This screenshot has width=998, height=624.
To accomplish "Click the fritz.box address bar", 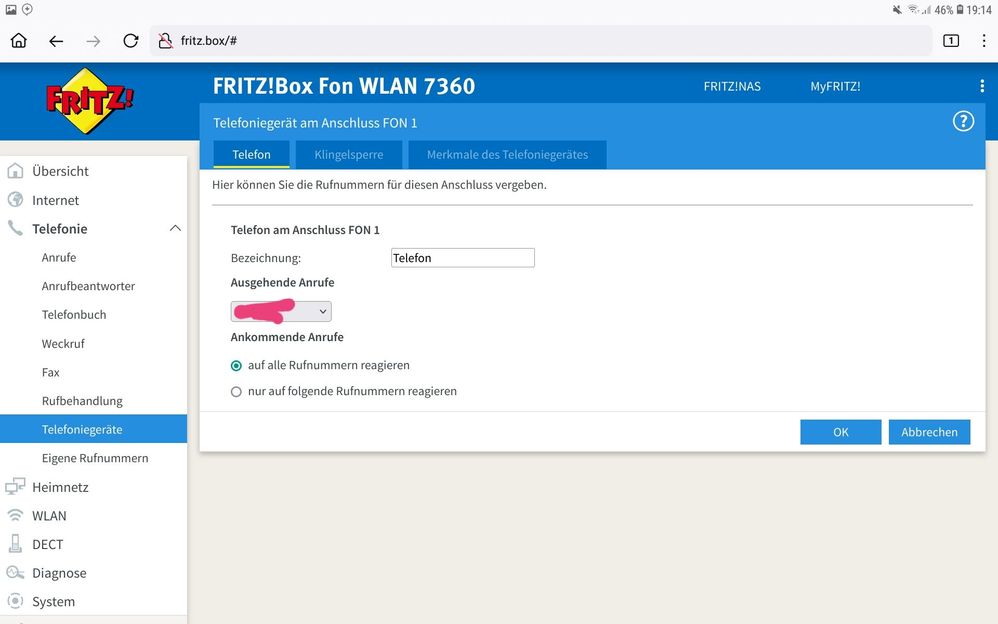I will tap(541, 41).
